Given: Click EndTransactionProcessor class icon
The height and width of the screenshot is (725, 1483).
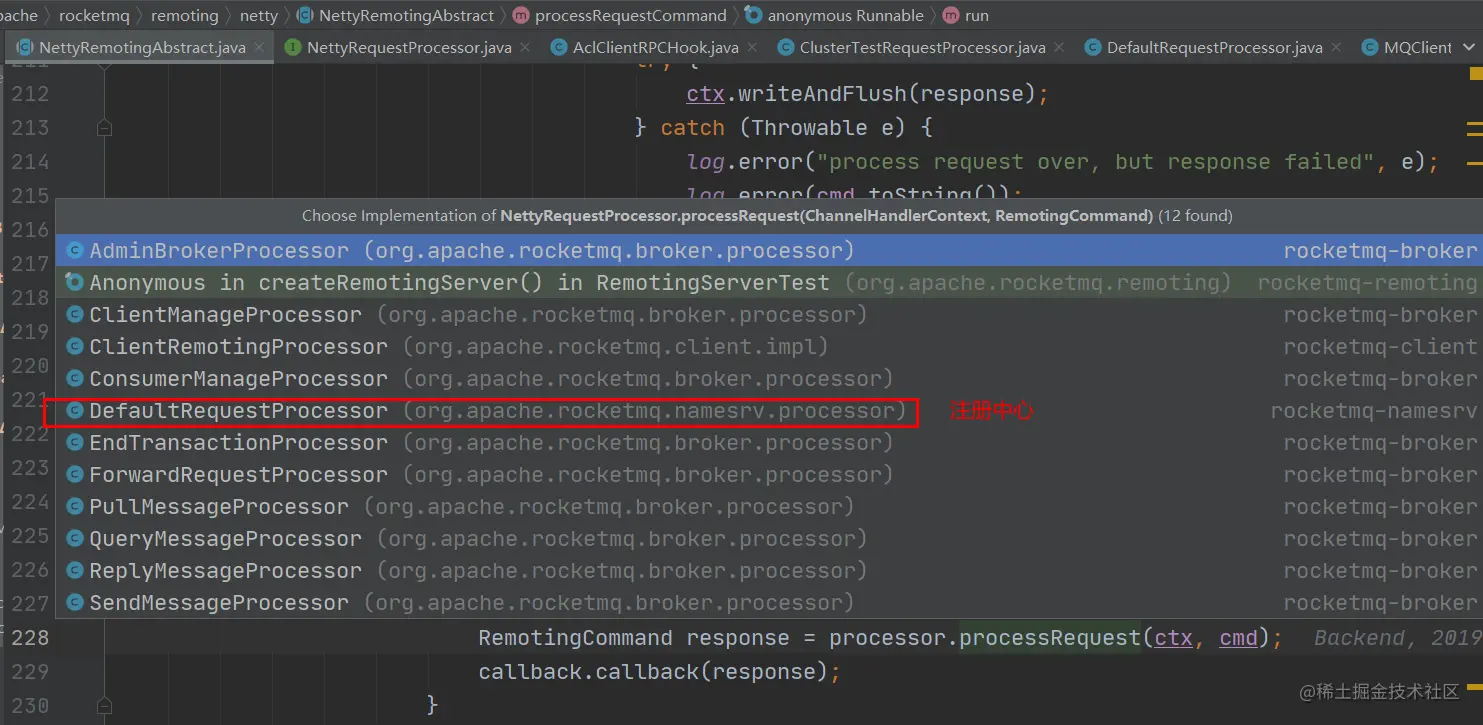Looking at the screenshot, I should (74, 442).
